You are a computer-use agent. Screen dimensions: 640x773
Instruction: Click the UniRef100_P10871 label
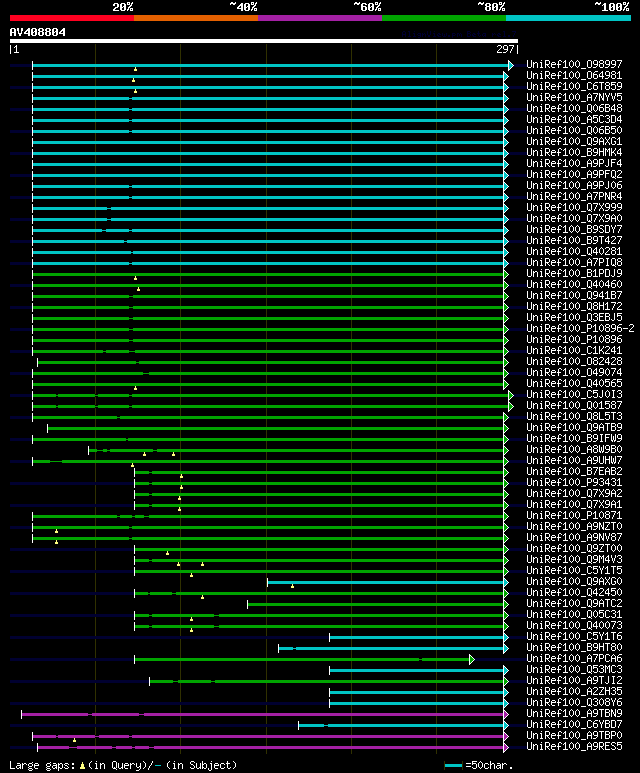click(x=574, y=516)
